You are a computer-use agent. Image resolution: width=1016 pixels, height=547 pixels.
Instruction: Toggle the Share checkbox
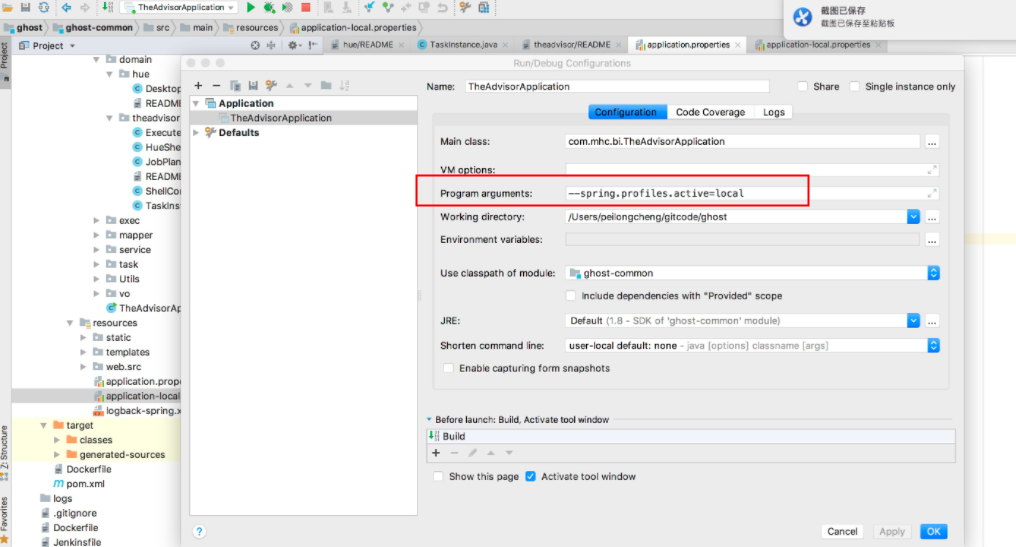pos(803,86)
